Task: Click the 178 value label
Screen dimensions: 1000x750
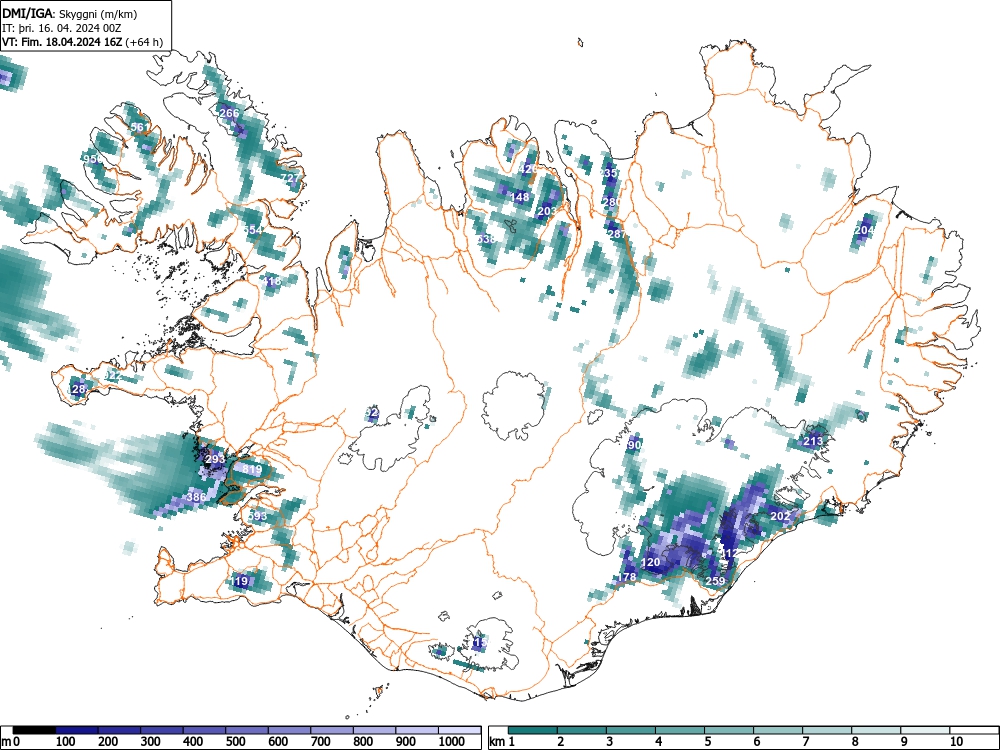Action: coord(627,577)
